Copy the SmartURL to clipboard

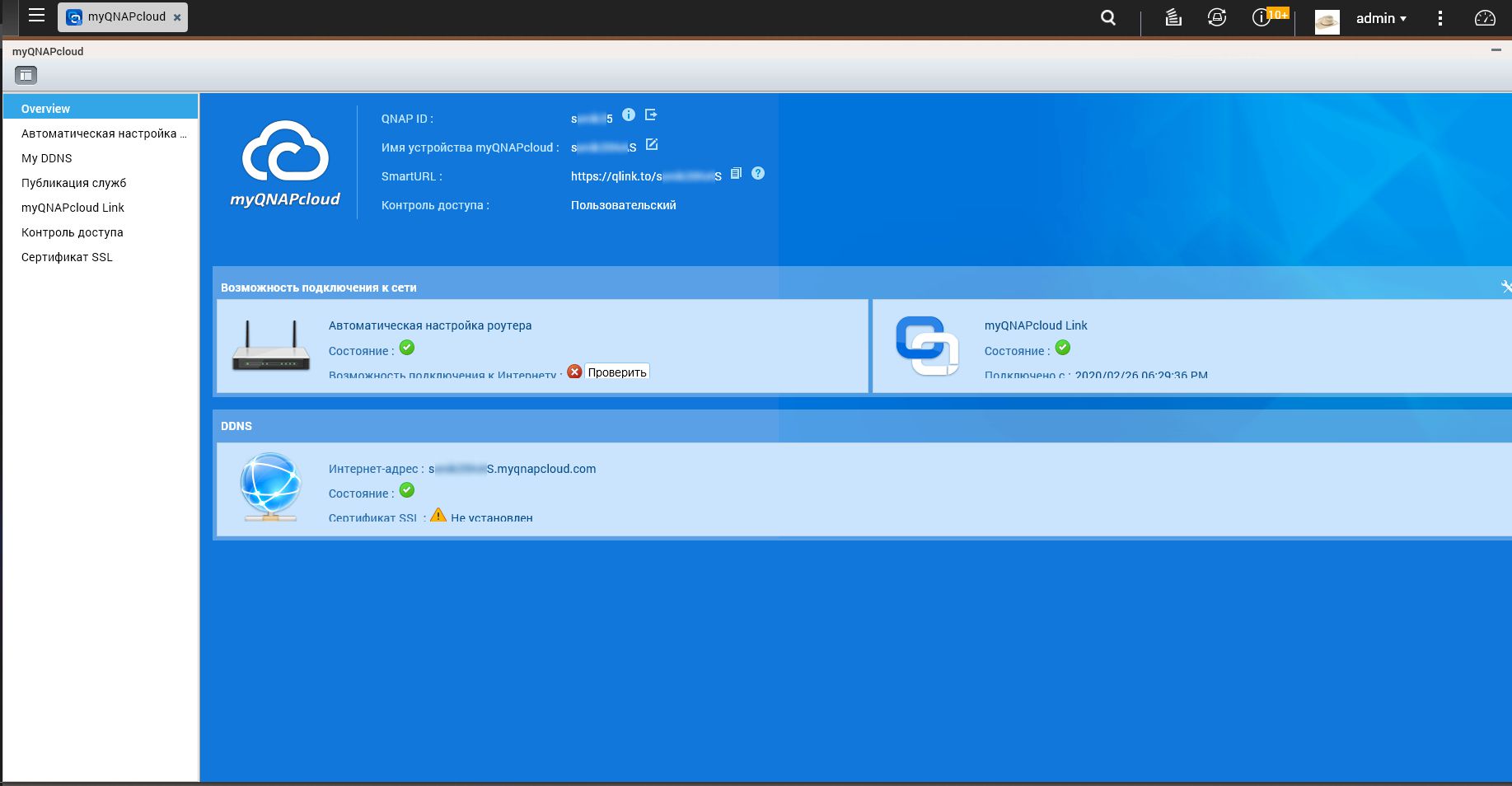point(736,173)
